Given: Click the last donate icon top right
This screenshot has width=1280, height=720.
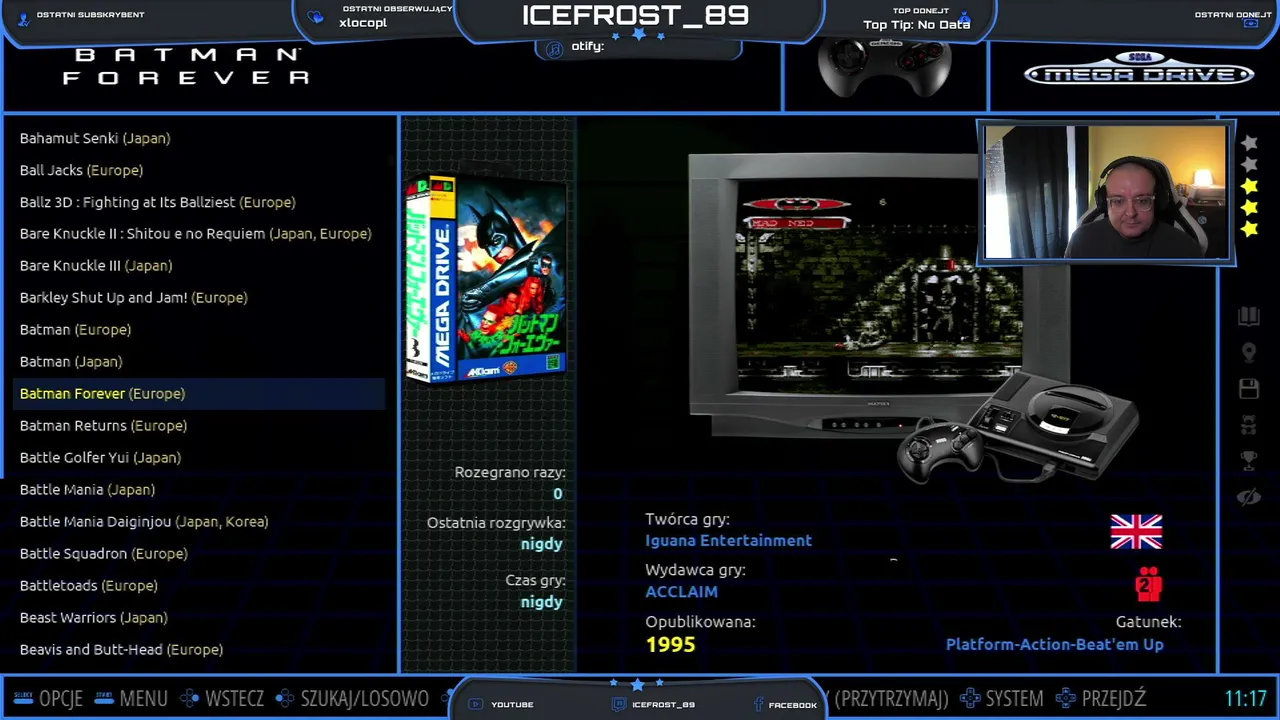Looking at the screenshot, I should tap(1251, 23).
